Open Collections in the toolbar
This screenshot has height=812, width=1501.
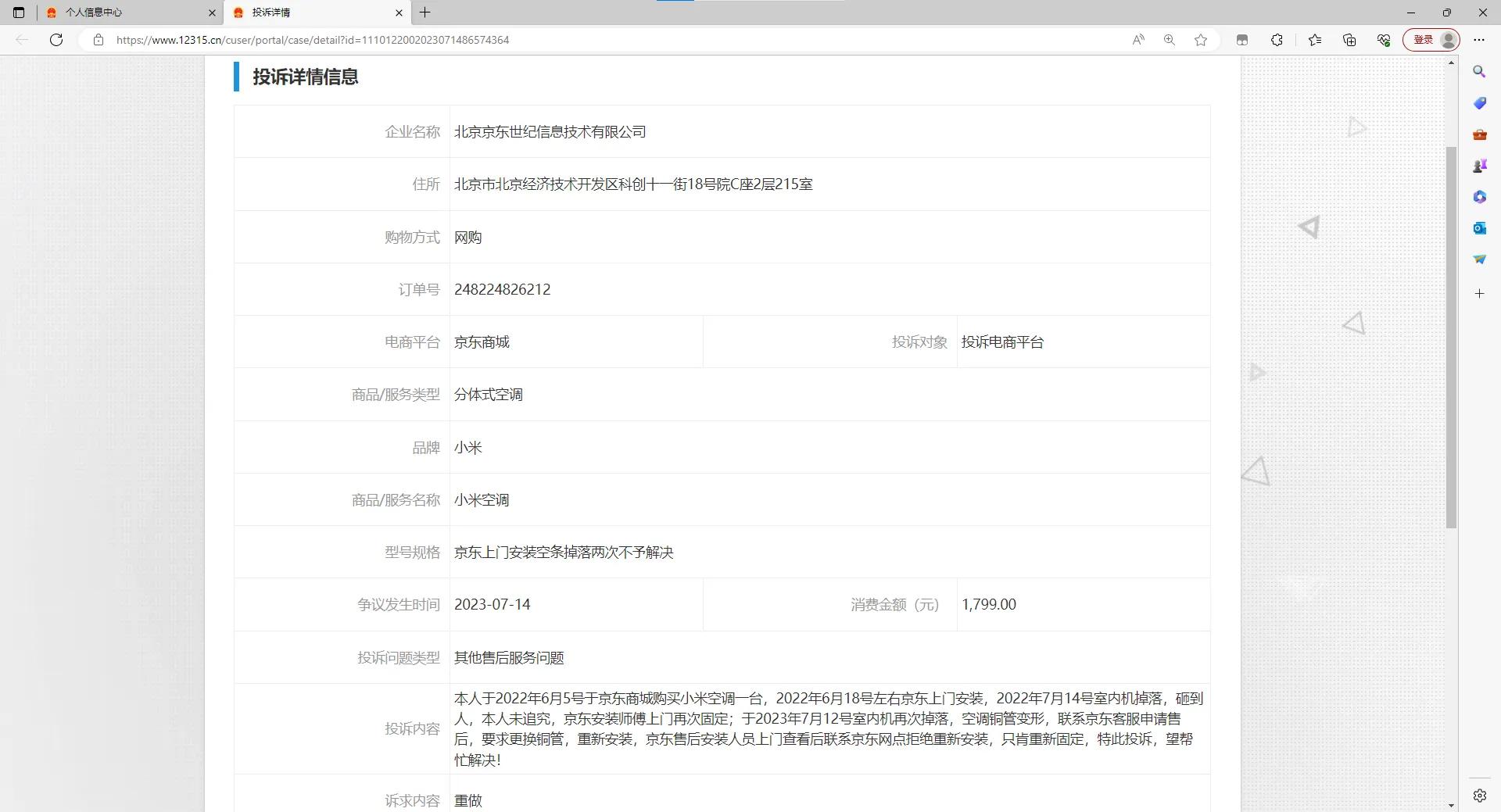(x=1349, y=40)
